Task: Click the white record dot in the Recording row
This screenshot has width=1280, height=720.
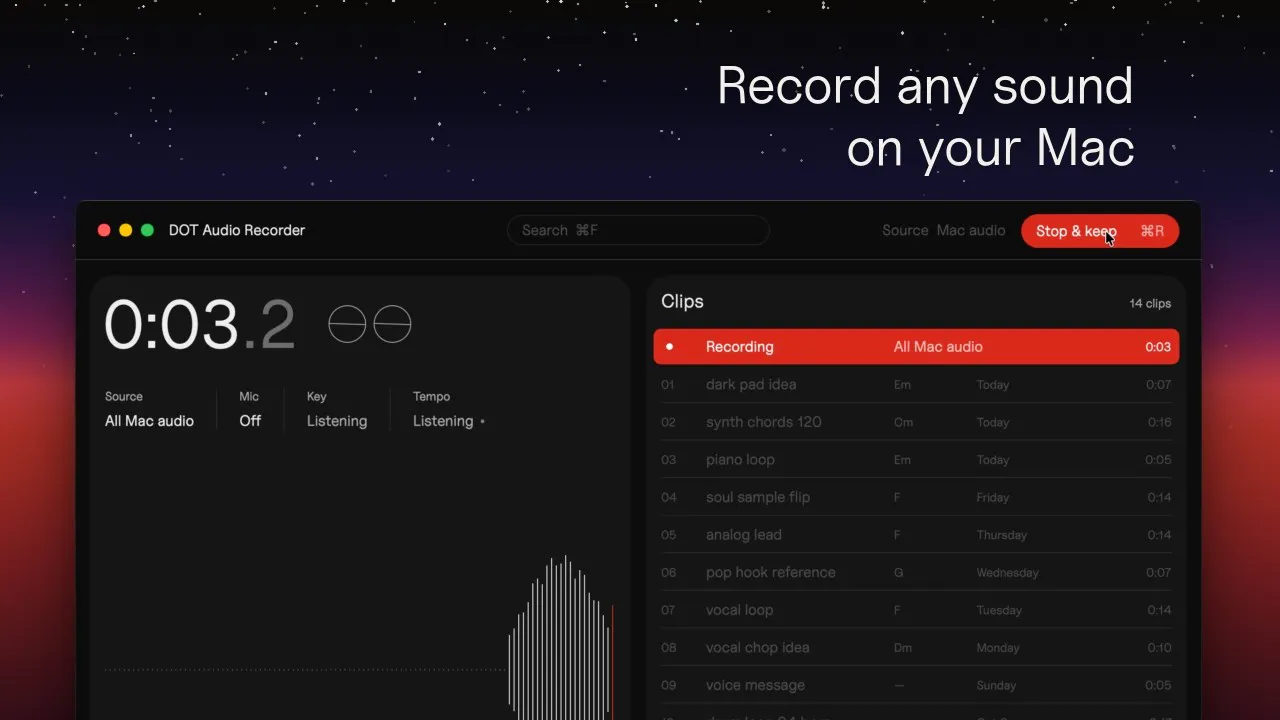Action: pyautogui.click(x=669, y=347)
